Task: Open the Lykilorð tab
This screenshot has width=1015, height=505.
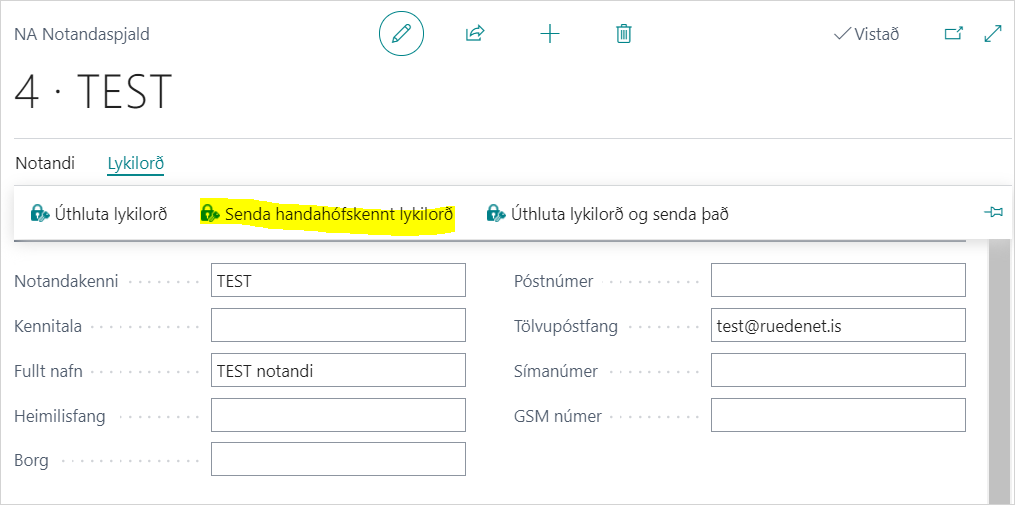Action: click(135, 162)
